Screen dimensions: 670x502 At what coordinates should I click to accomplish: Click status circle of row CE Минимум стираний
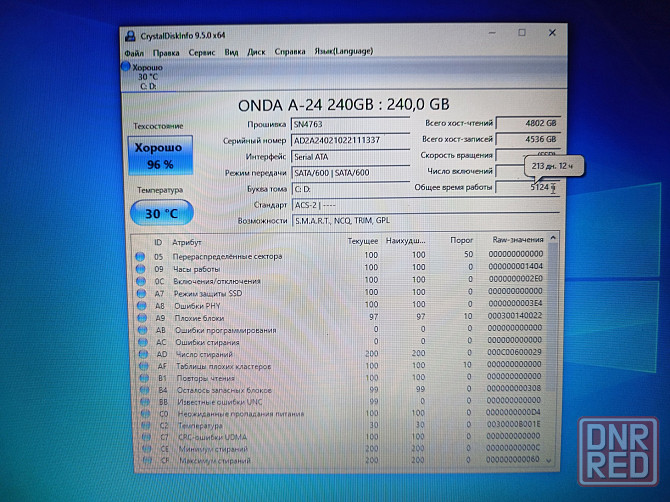[x=147, y=449]
